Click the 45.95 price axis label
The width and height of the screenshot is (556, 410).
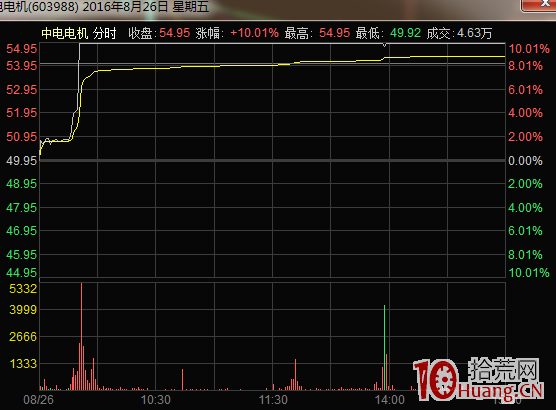[22, 255]
